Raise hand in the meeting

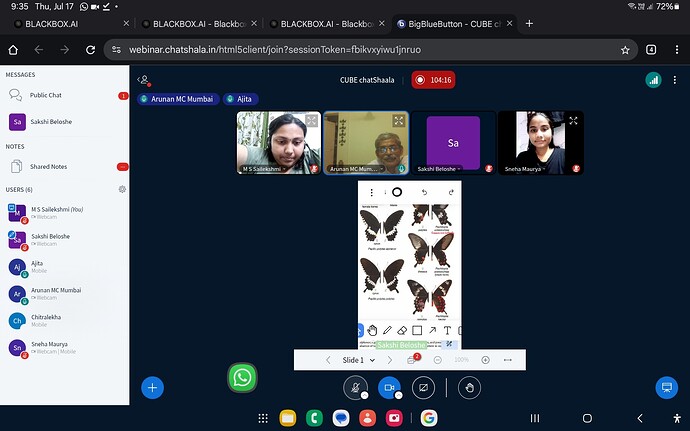coord(469,388)
